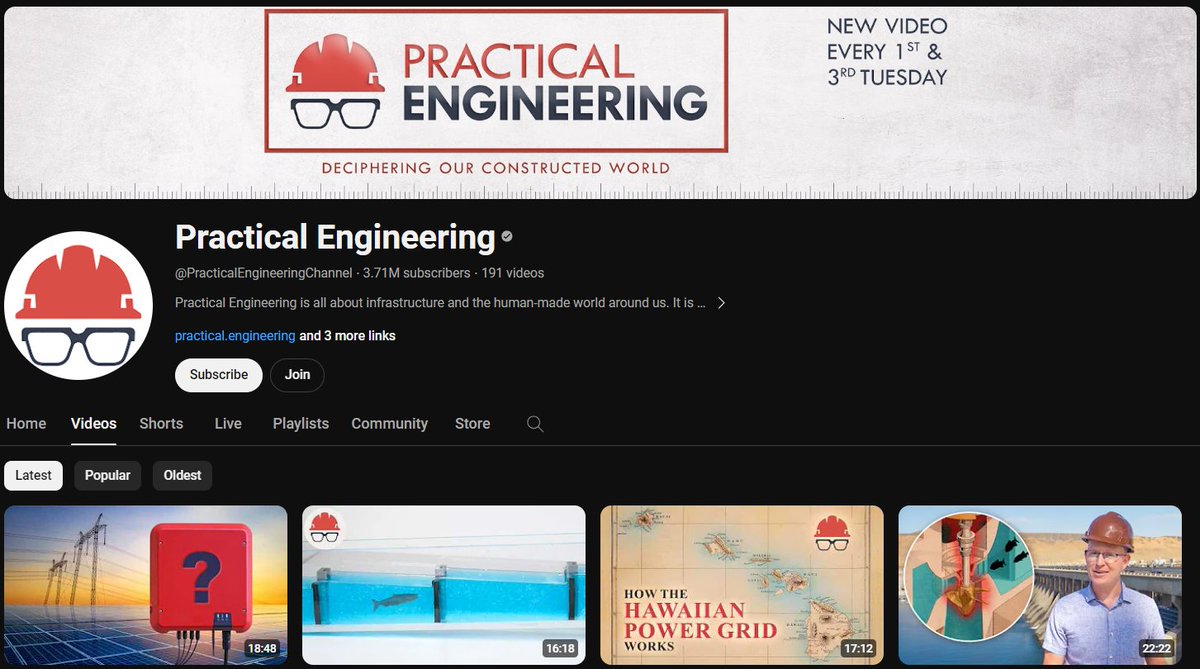The image size is (1200, 669).
Task: Open the Home tab
Action: click(26, 424)
